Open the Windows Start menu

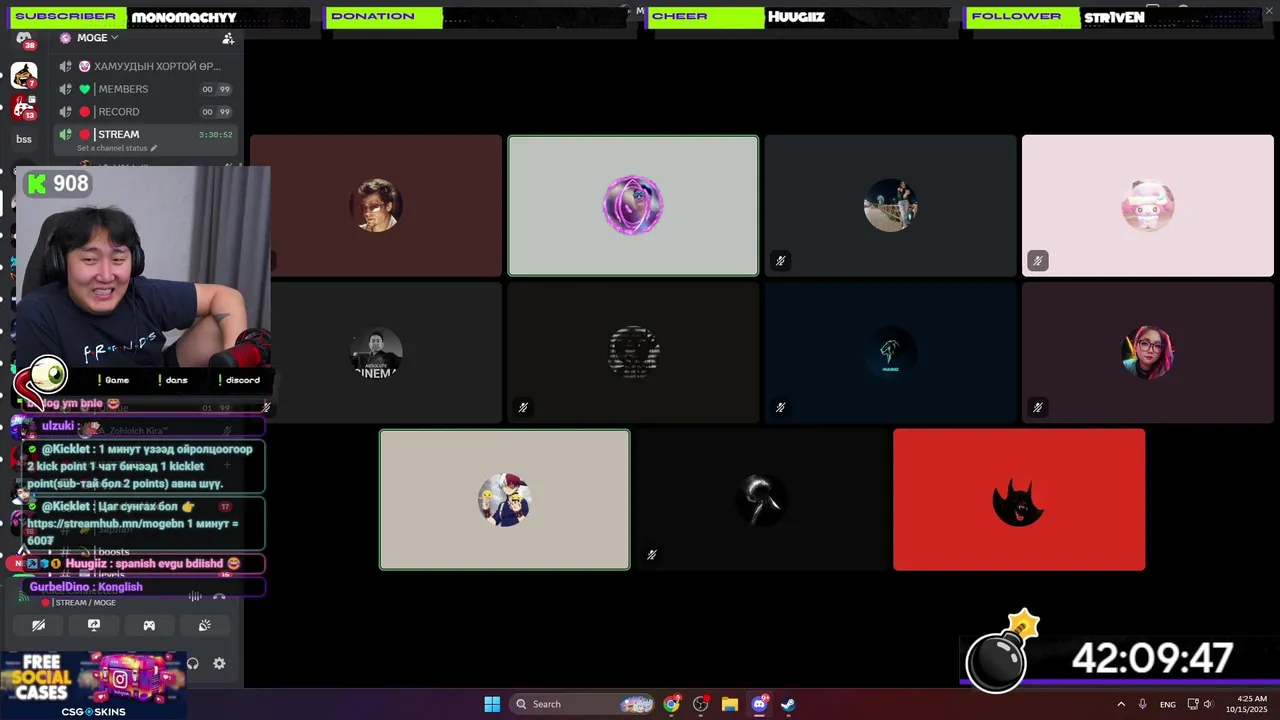pos(492,704)
